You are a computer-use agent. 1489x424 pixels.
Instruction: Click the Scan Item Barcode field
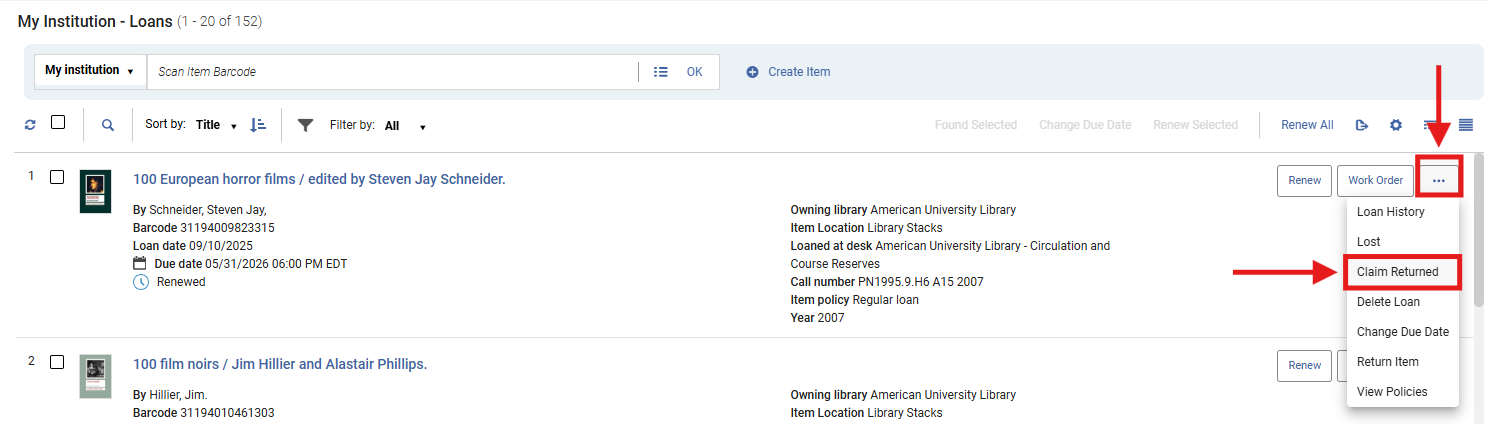point(390,72)
